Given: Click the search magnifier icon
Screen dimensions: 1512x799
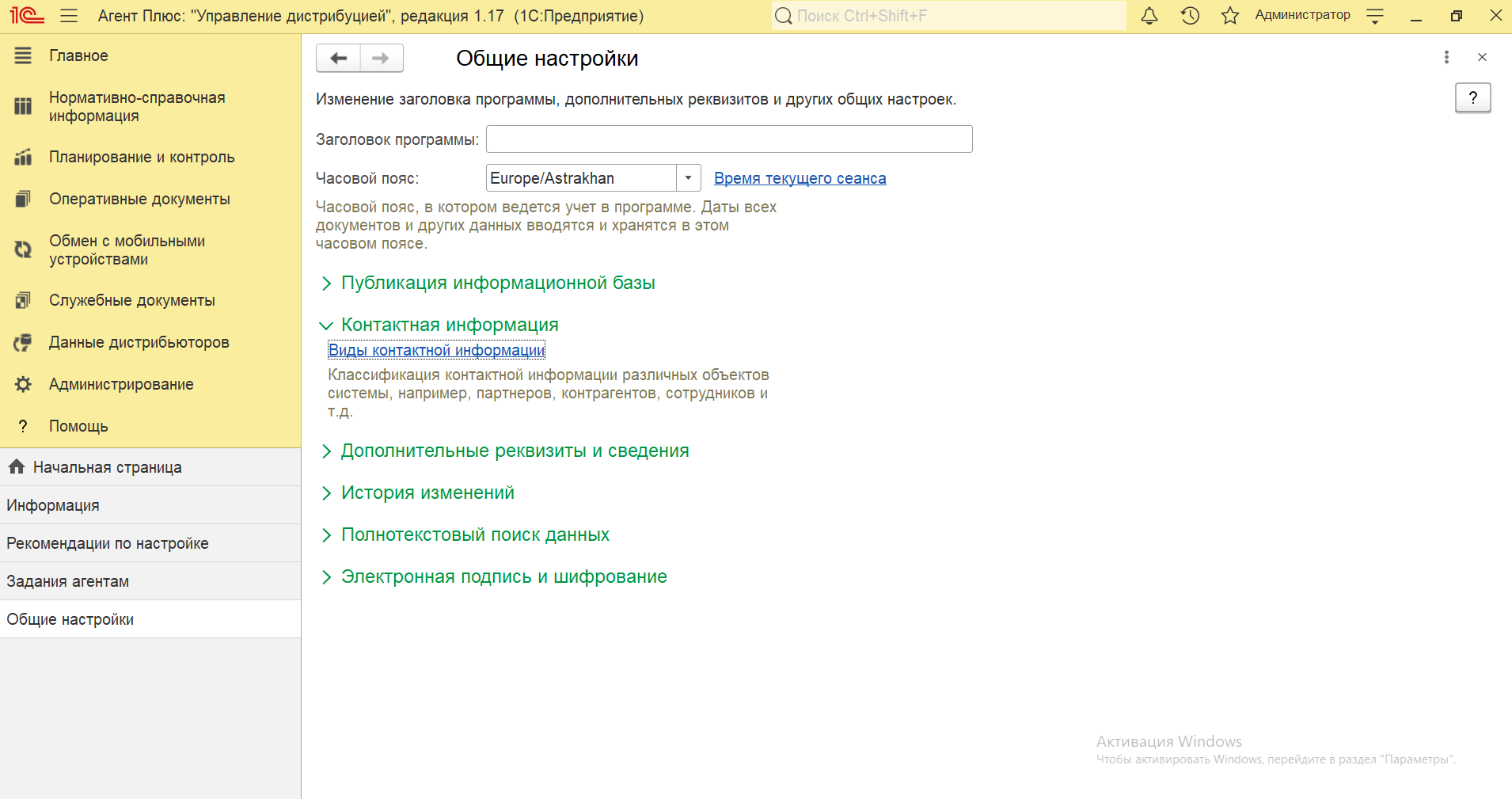Looking at the screenshot, I should point(783,15).
